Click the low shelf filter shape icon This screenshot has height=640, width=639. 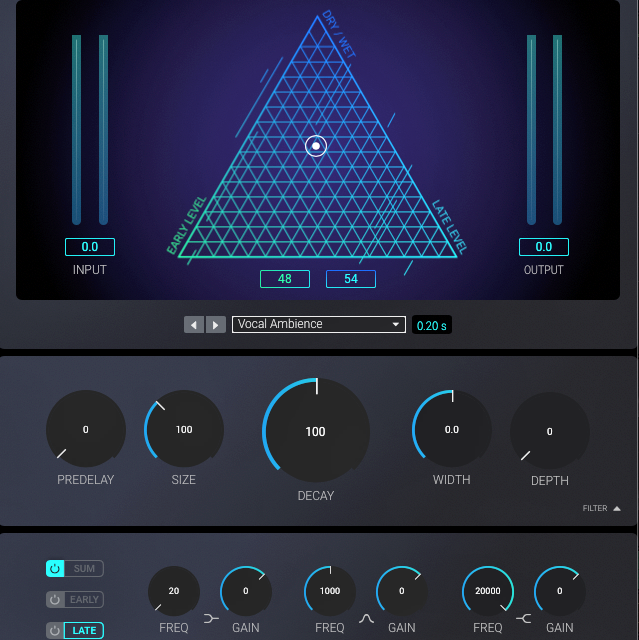point(211,619)
